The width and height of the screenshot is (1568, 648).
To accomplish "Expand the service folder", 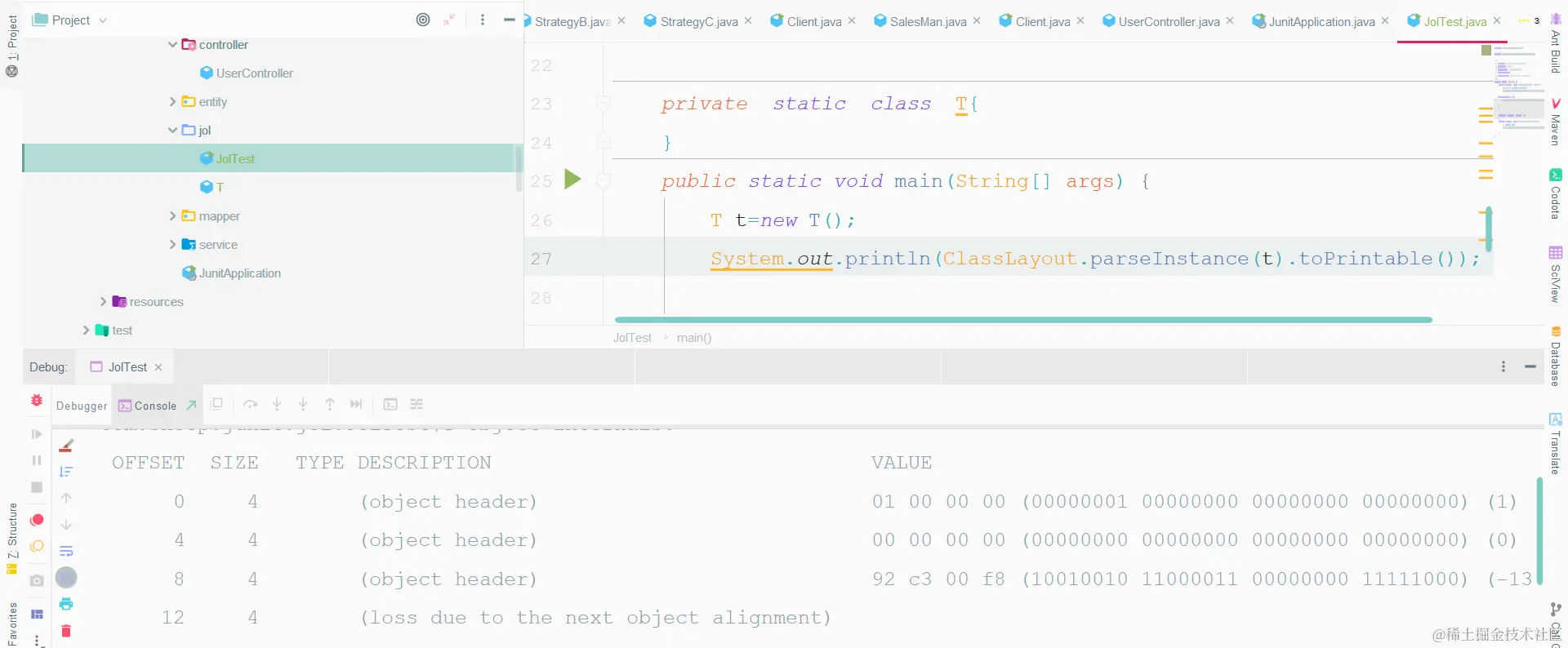I will (172, 245).
